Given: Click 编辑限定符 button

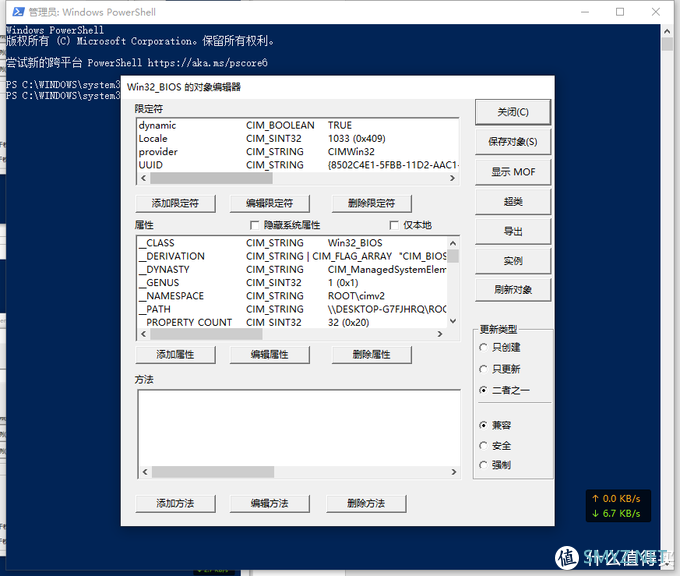Looking at the screenshot, I should click(269, 203).
